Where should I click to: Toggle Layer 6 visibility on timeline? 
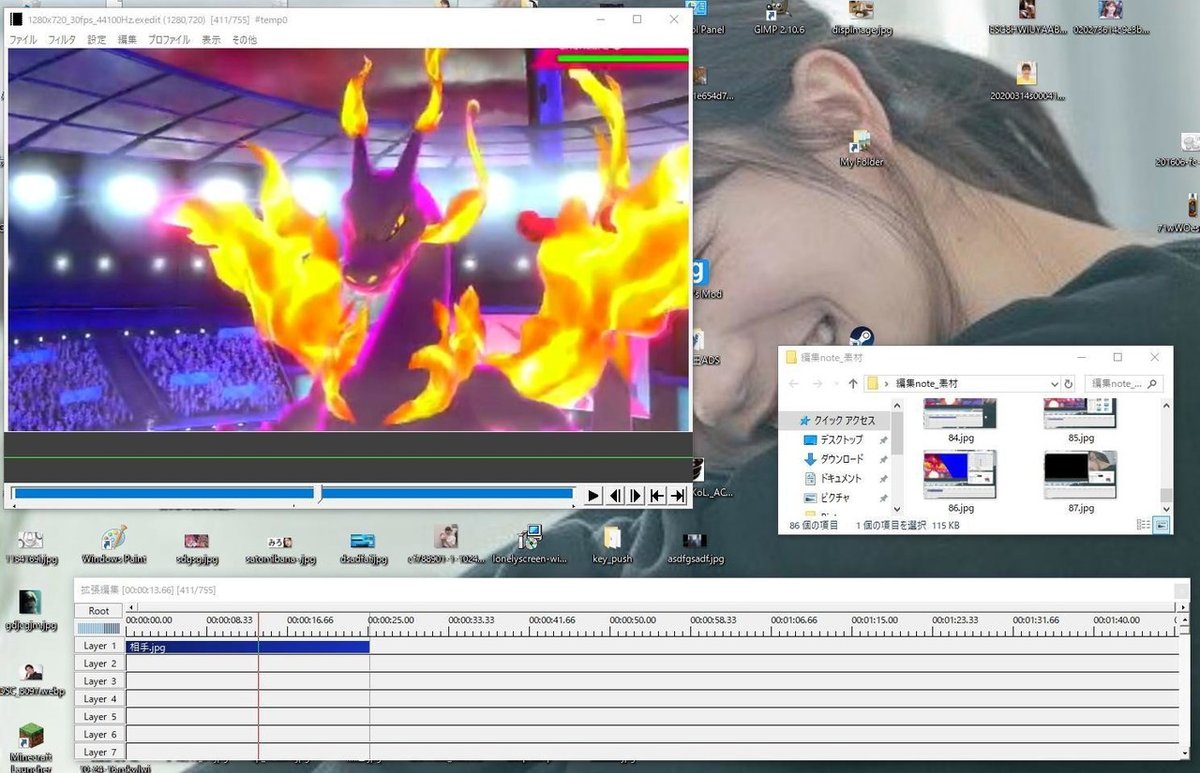(x=100, y=734)
